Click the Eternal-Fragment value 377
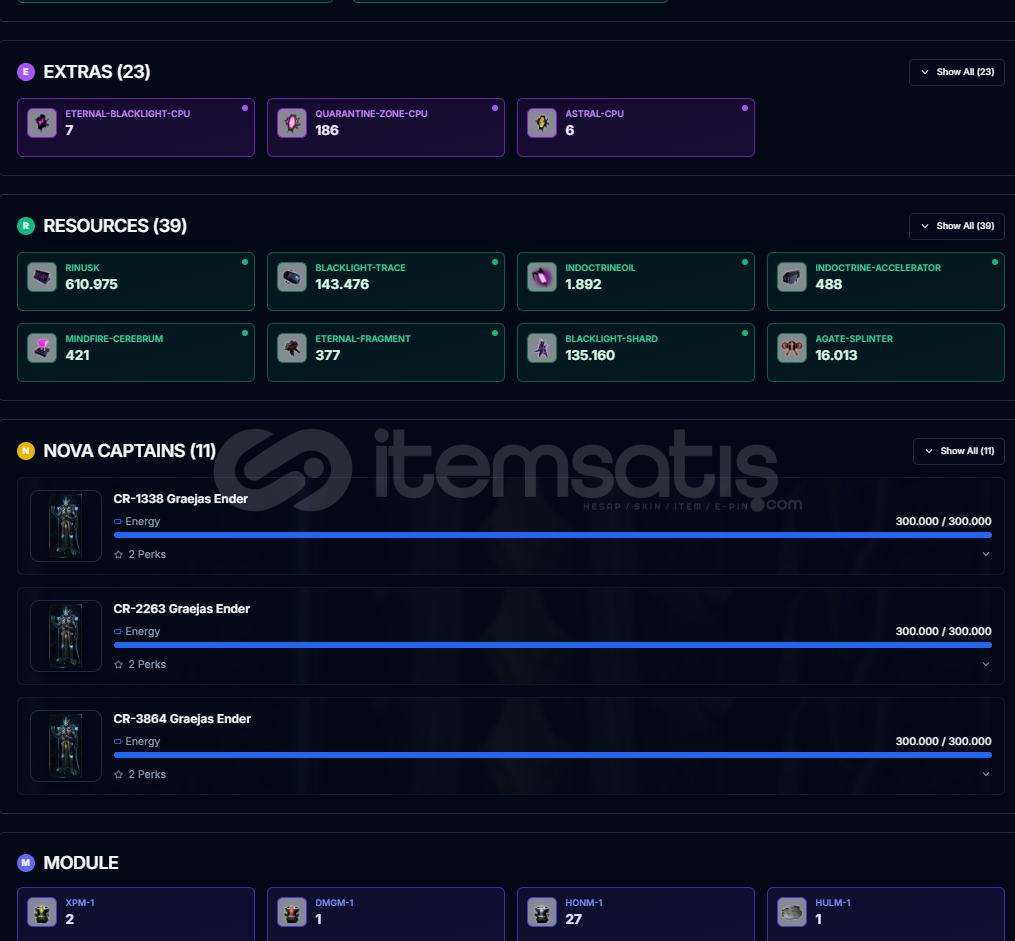 [x=328, y=355]
